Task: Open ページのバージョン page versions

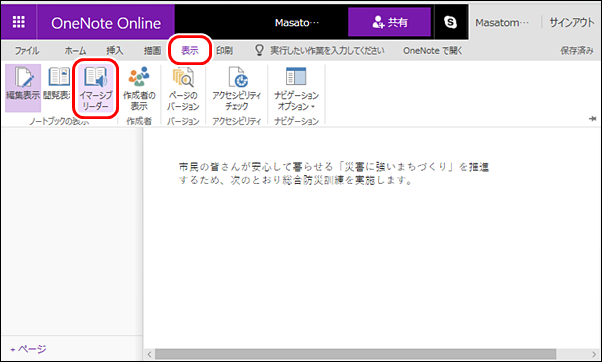Action: 183,88
